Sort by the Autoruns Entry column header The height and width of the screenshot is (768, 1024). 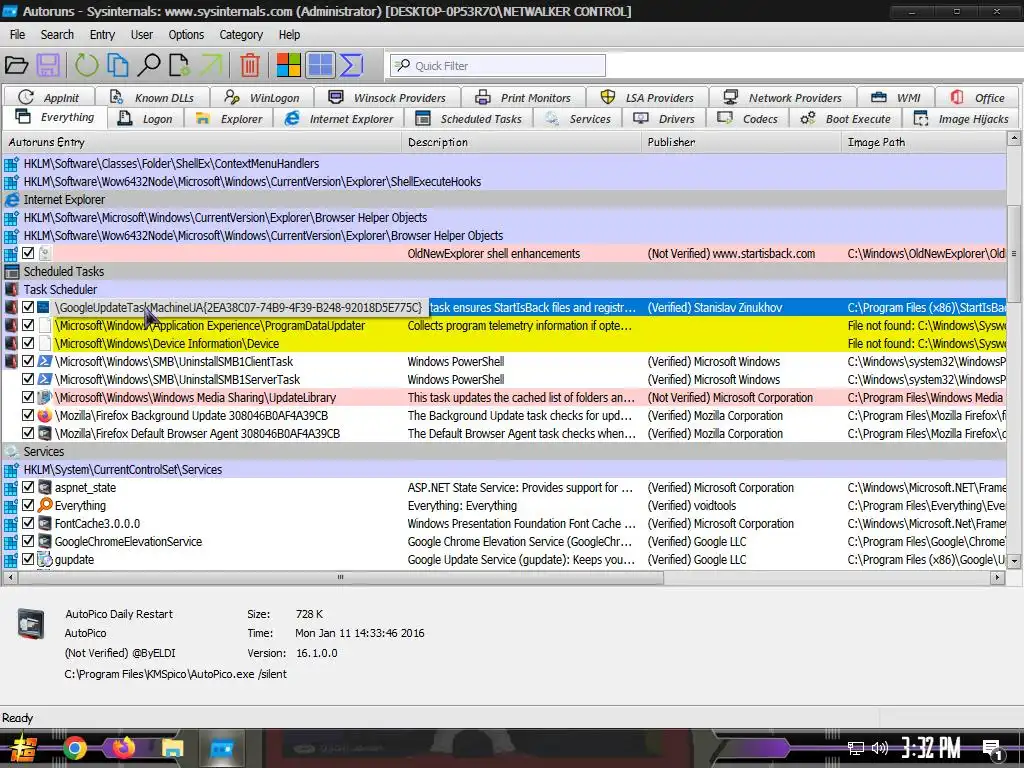point(202,142)
